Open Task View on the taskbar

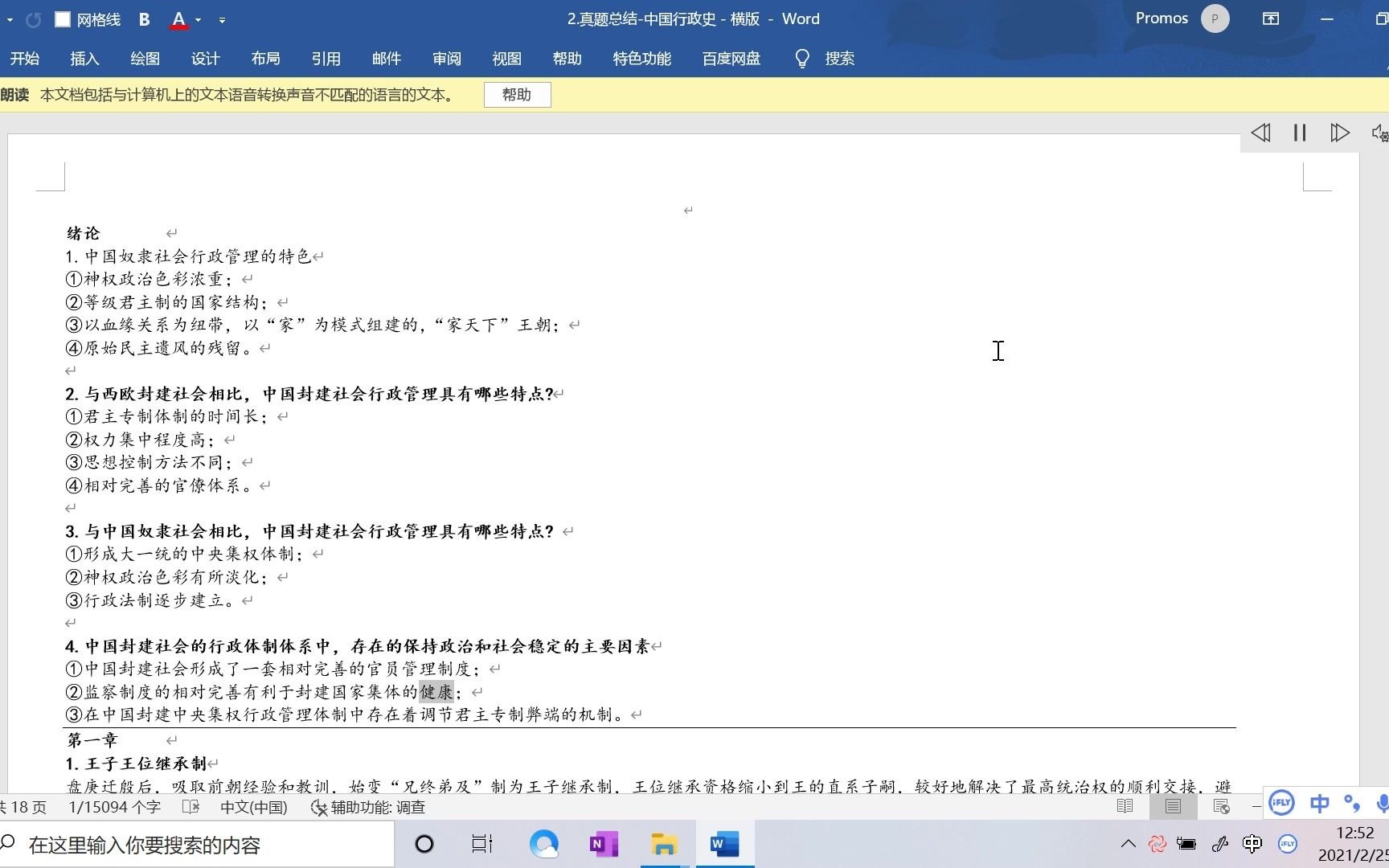(x=482, y=844)
